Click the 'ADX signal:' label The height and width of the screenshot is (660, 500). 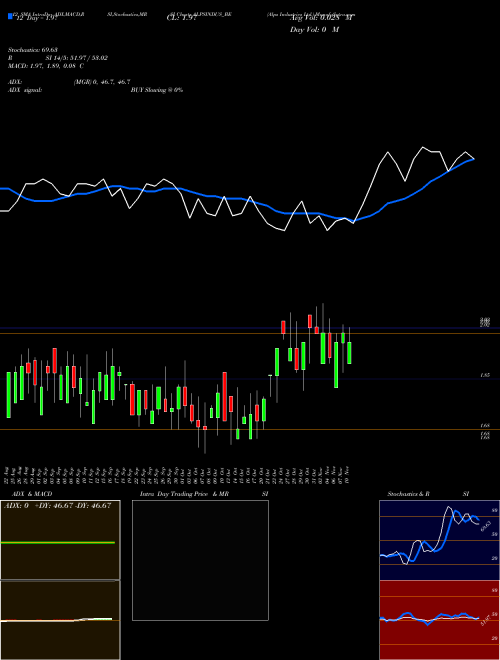[x=25, y=90]
